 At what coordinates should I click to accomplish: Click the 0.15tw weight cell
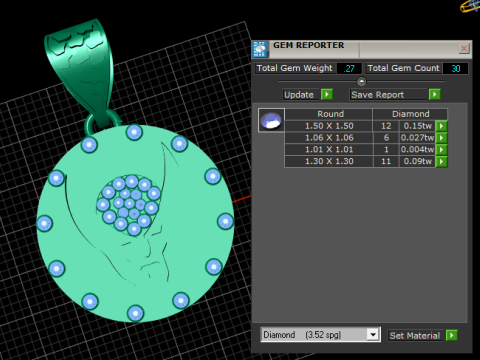pos(417,126)
